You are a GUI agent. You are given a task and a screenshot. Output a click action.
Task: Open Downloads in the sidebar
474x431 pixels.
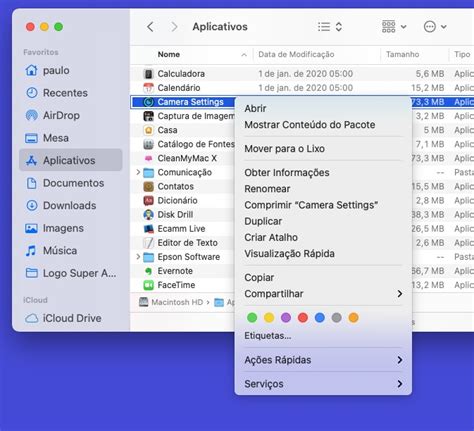pyautogui.click(x=71, y=205)
